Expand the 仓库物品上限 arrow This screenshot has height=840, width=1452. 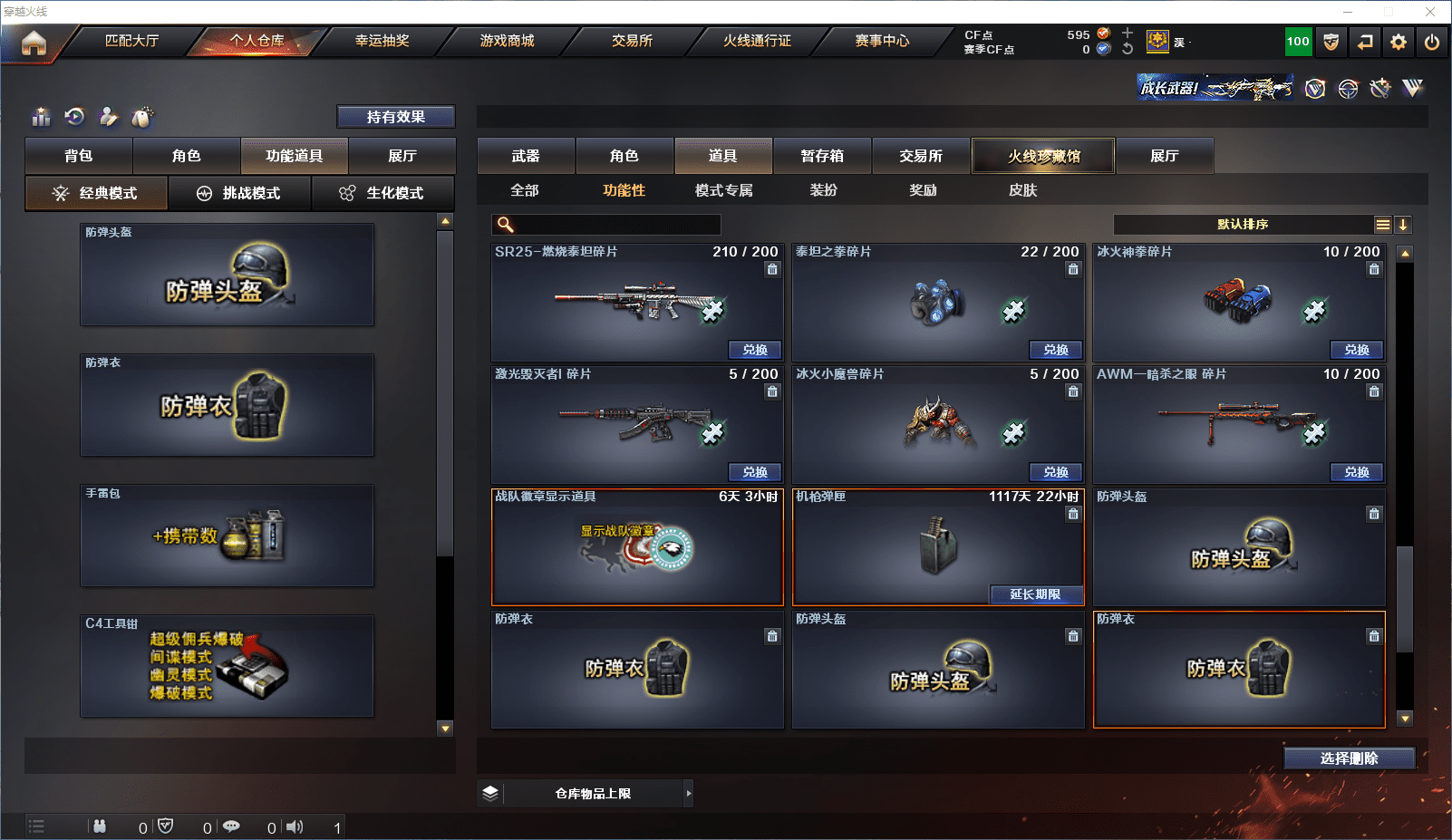click(x=689, y=793)
